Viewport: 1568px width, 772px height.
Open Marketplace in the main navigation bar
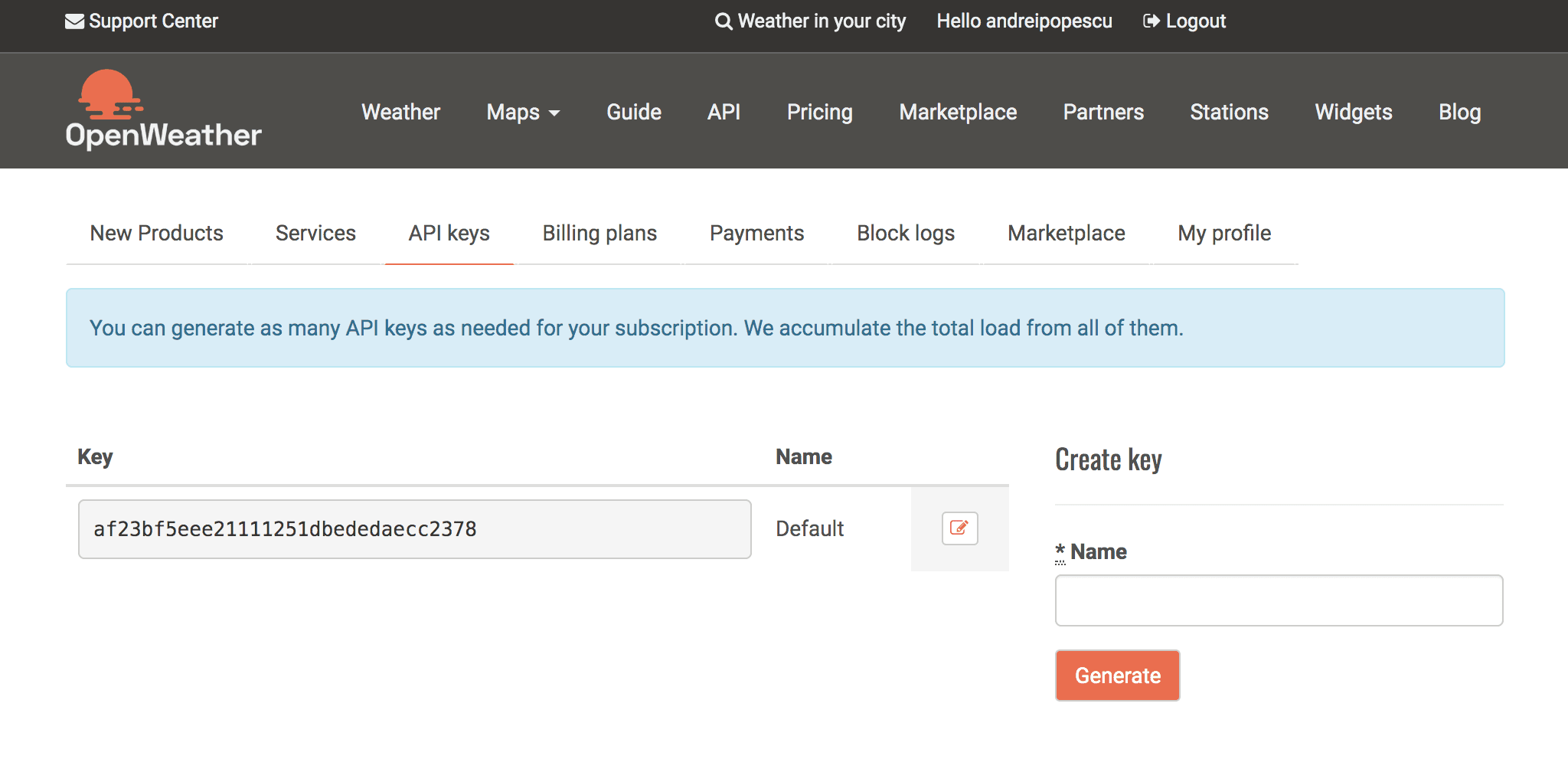(x=958, y=112)
